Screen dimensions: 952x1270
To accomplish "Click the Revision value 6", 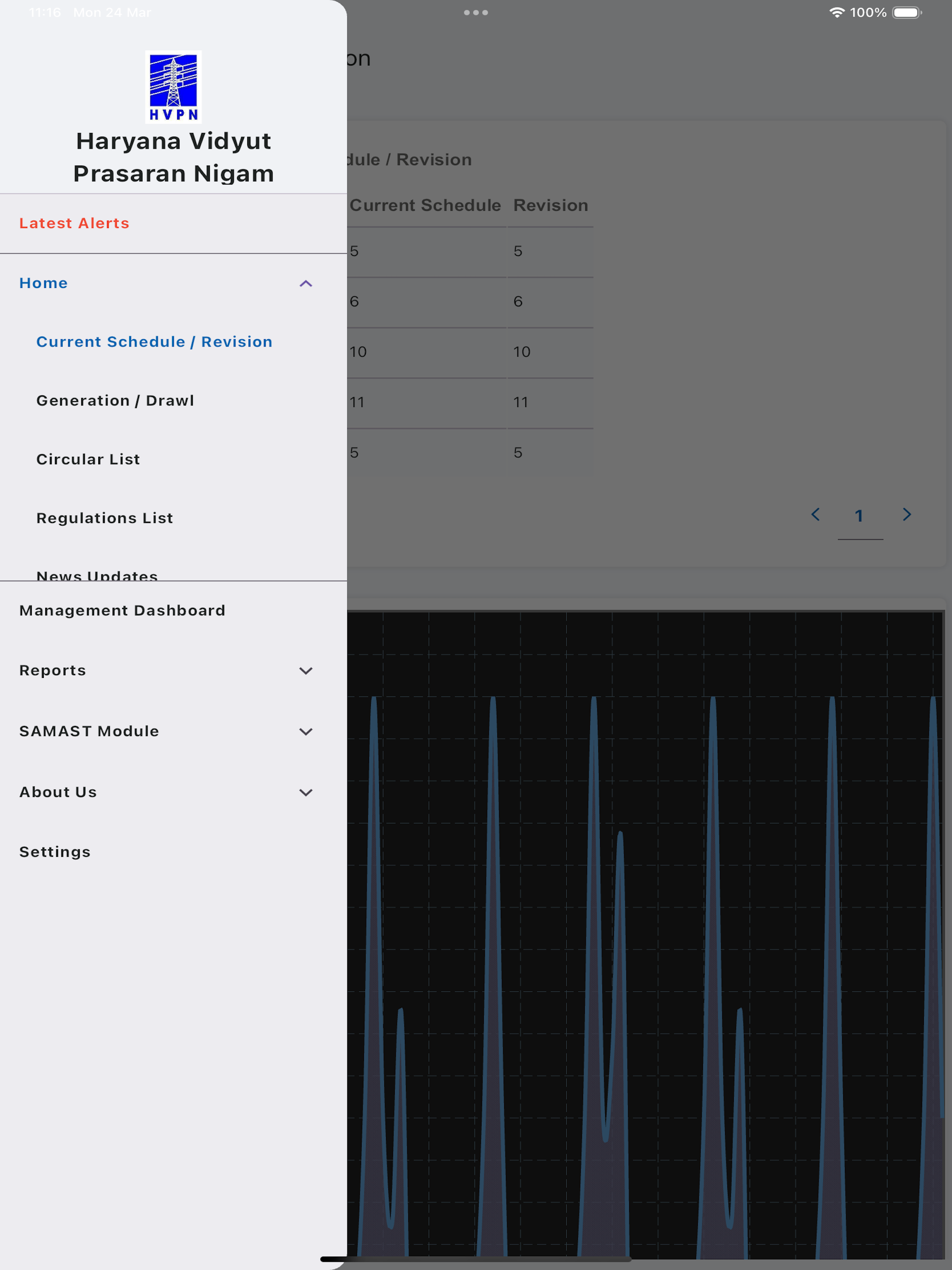I will click(518, 301).
